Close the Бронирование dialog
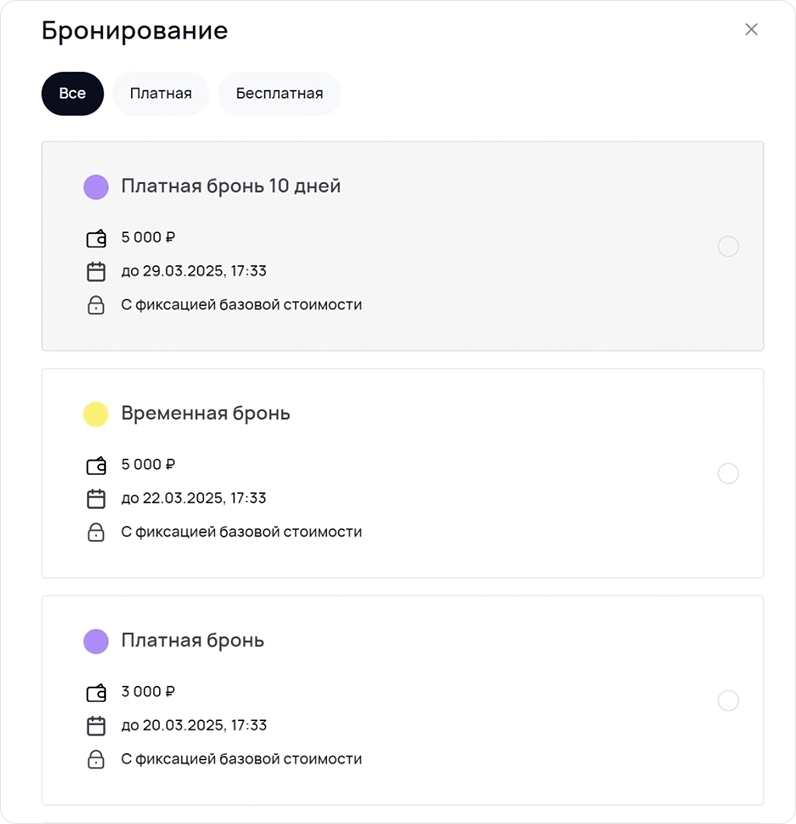 pos(751,30)
